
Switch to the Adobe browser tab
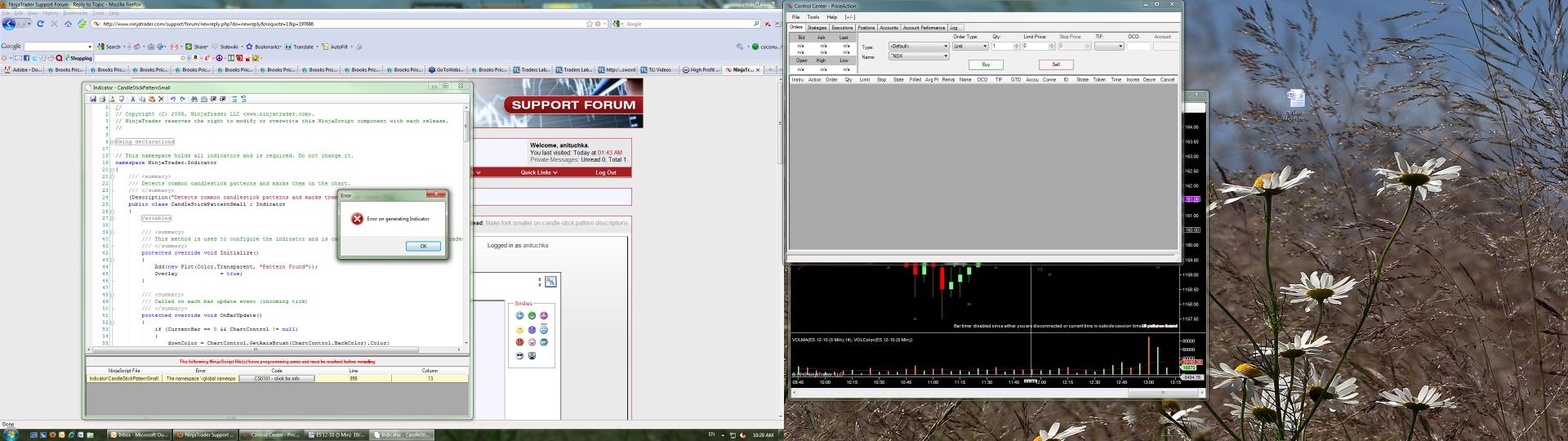click(x=23, y=70)
